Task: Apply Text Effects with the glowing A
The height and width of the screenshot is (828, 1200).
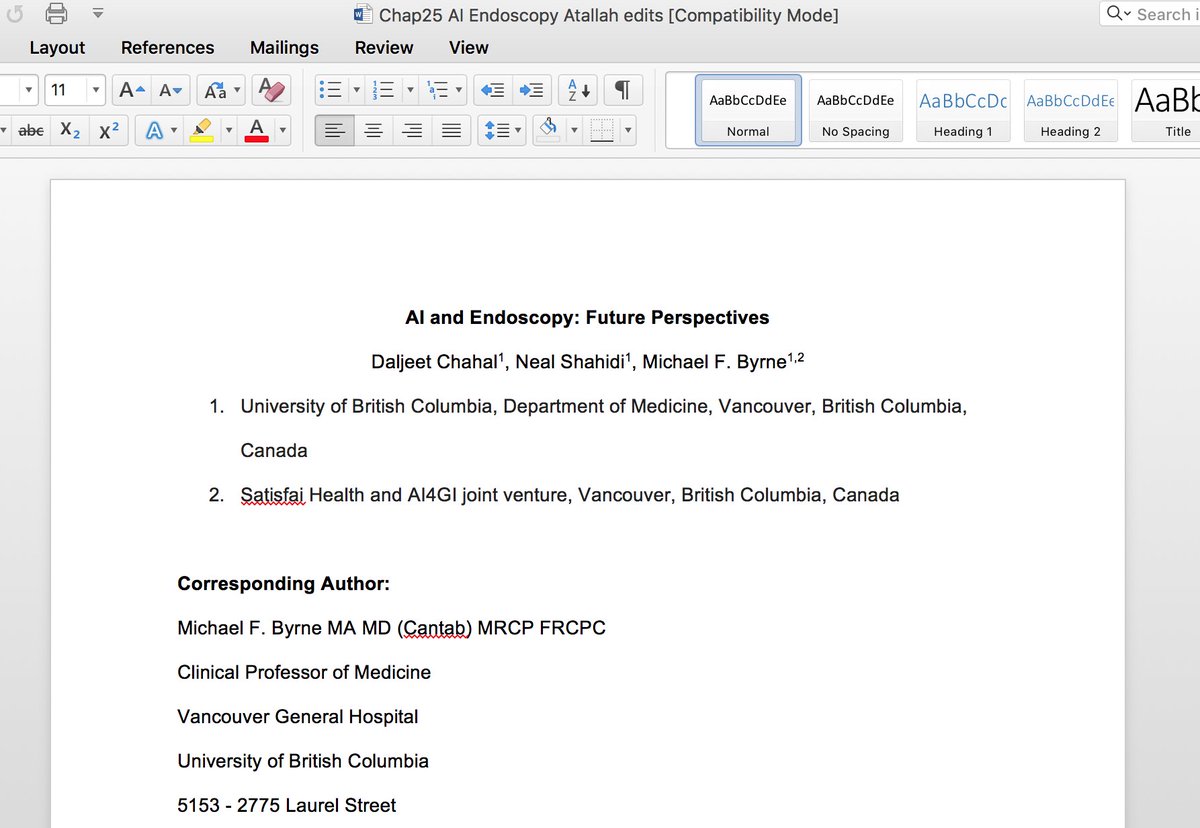Action: click(154, 130)
